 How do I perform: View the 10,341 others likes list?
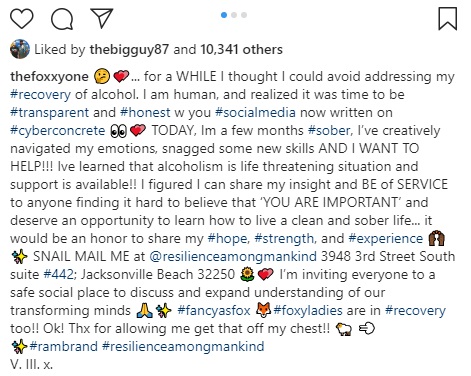click(241, 50)
